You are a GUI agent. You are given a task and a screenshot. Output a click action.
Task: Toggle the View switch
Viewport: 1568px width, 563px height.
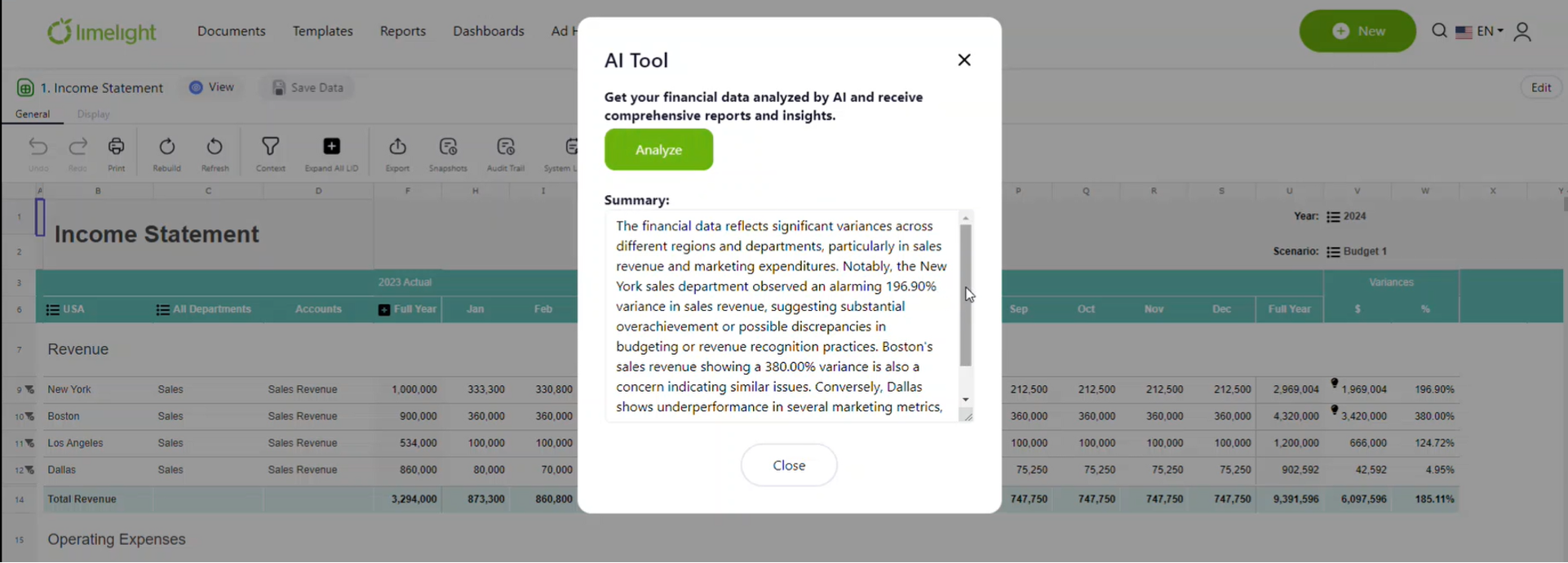(x=196, y=87)
